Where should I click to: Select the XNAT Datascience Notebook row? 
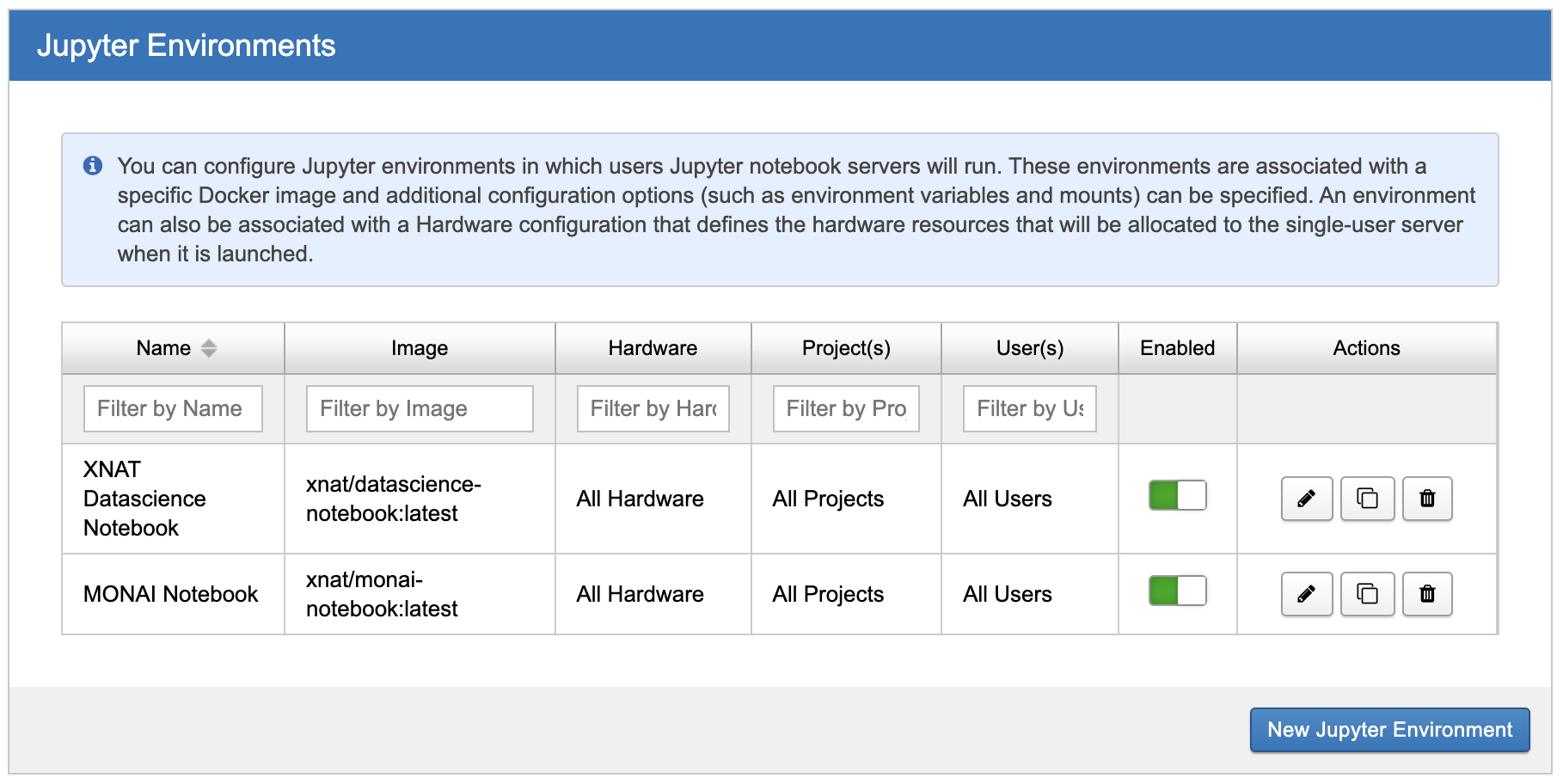(144, 499)
